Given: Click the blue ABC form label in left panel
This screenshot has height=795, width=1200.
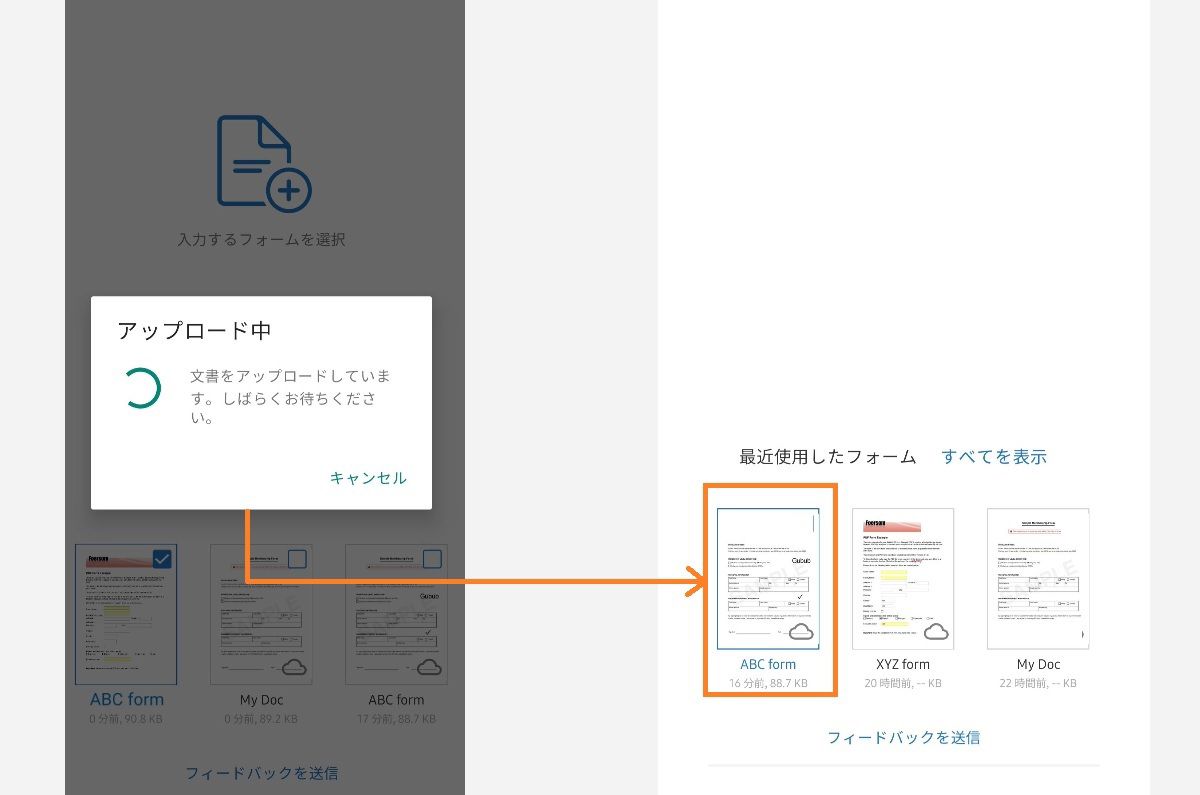Looking at the screenshot, I should point(126,699).
